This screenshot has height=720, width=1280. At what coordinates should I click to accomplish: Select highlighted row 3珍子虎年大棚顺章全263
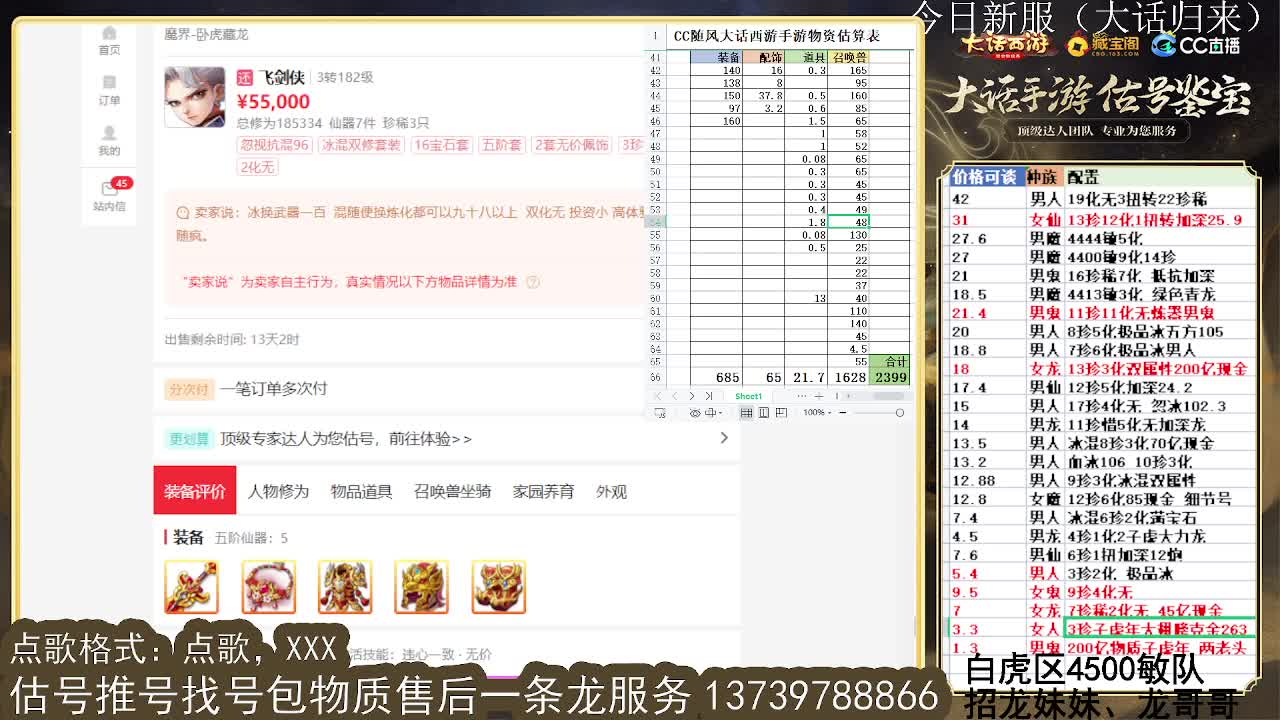coord(1101,629)
